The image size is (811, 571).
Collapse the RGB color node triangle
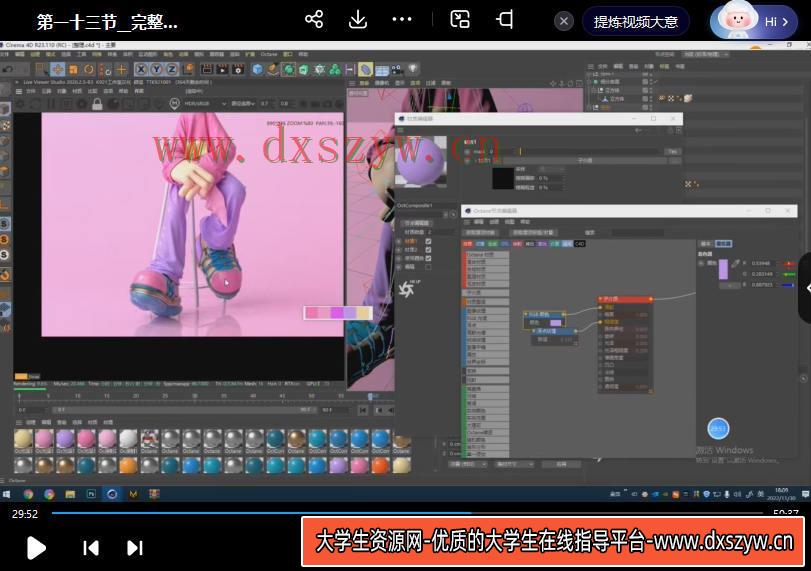coord(526,314)
